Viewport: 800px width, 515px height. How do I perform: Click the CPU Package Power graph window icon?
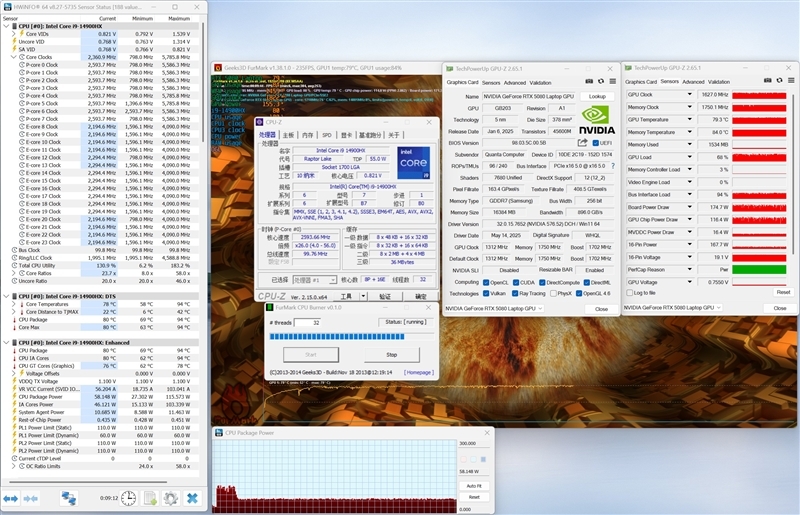point(219,432)
